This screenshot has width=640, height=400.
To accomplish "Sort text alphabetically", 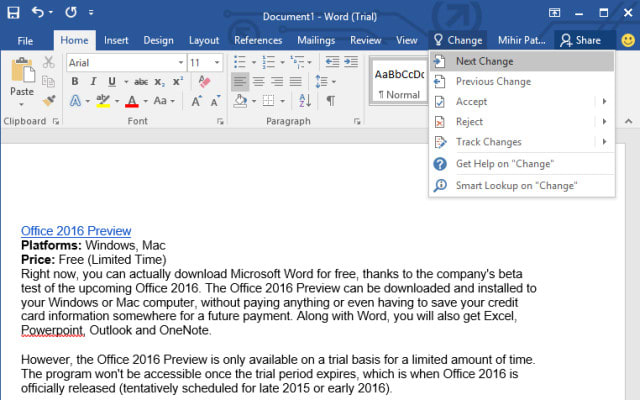I will 305,100.
